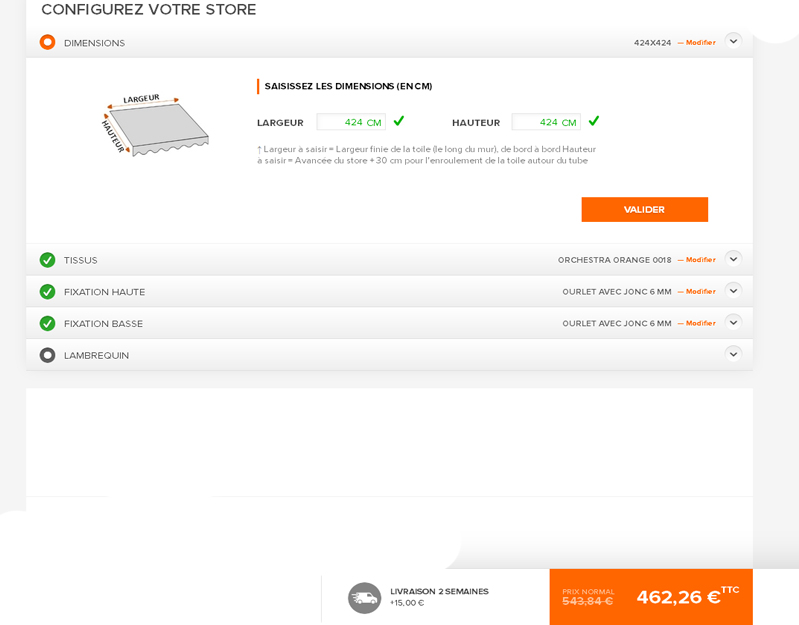This screenshot has width=799, height=625.
Task: Click the green checkmark beside Largeur field
Action: pos(399,121)
